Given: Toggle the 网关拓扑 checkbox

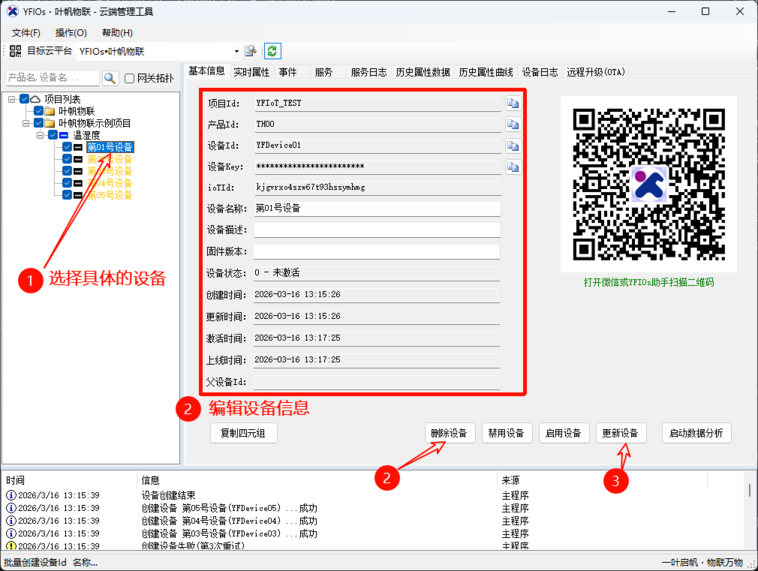Looking at the screenshot, I should tap(129, 78).
